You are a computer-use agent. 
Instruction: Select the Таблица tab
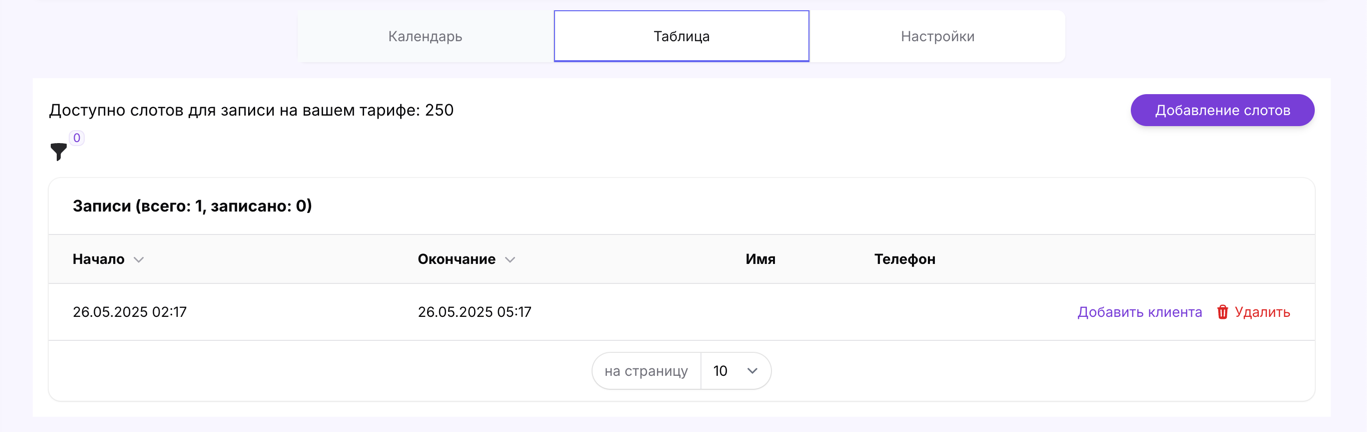tap(681, 36)
